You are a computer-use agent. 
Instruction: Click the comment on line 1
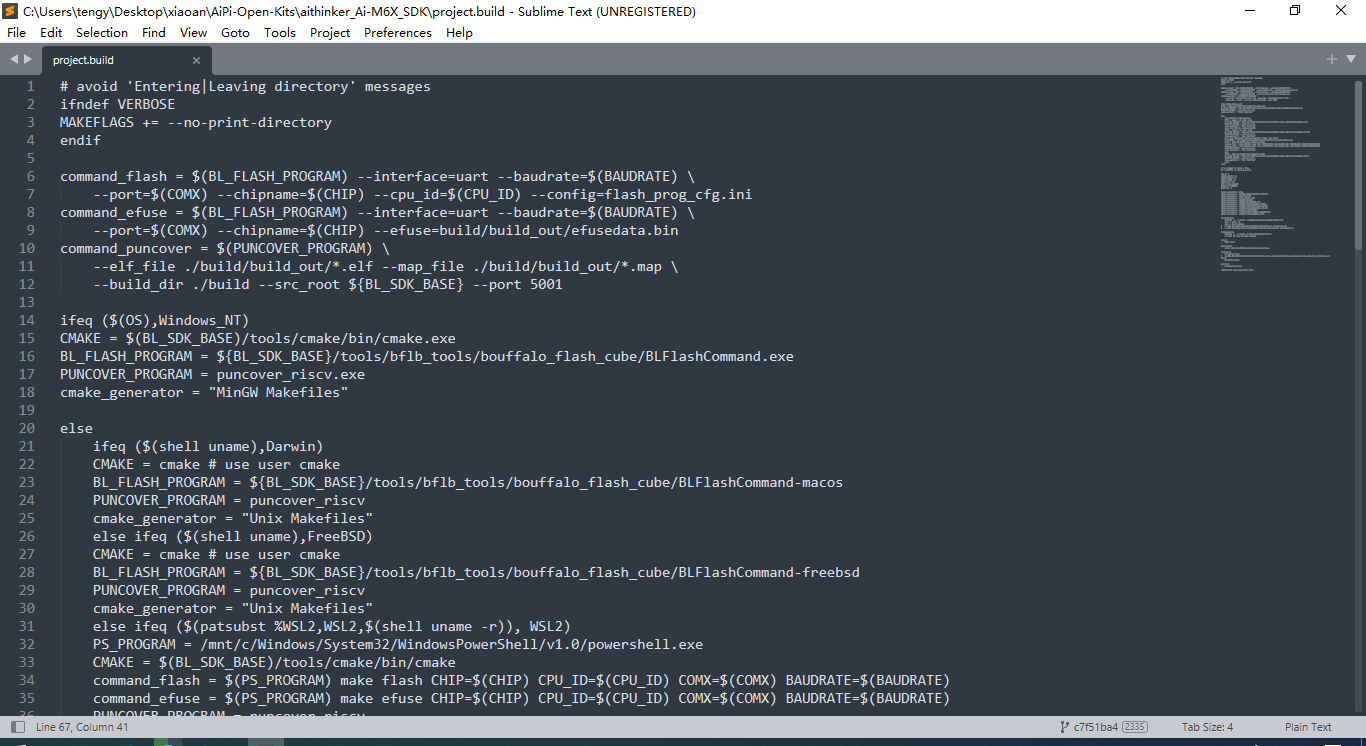(245, 86)
